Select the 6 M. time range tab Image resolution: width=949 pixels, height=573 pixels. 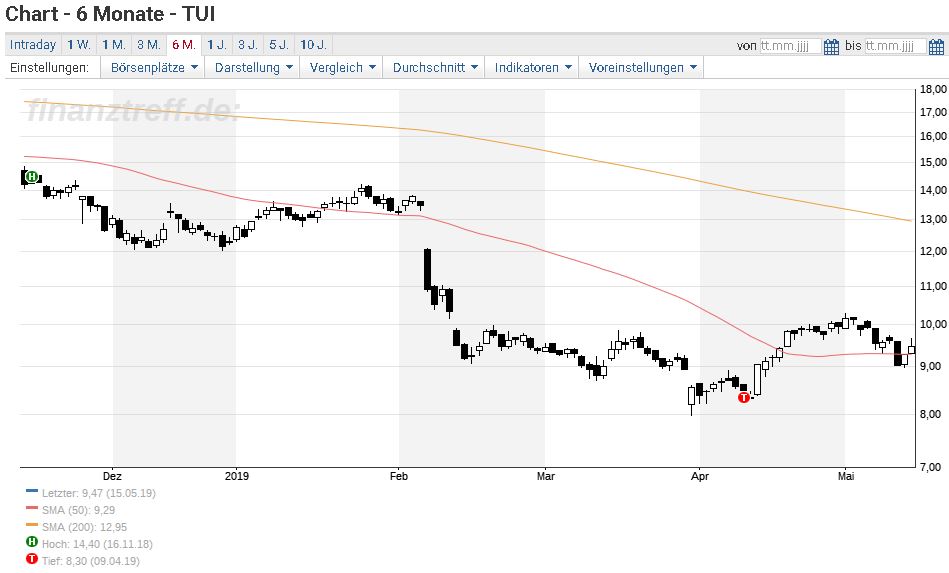(183, 45)
